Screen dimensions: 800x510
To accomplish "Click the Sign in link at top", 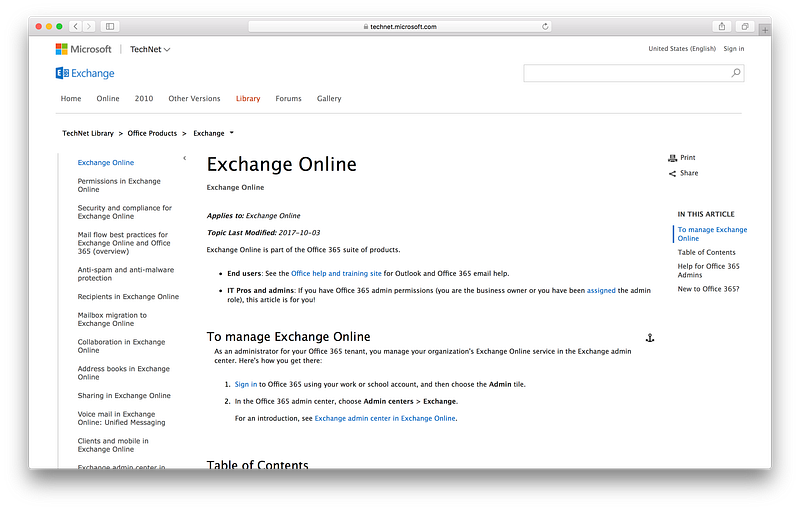I will pos(734,49).
